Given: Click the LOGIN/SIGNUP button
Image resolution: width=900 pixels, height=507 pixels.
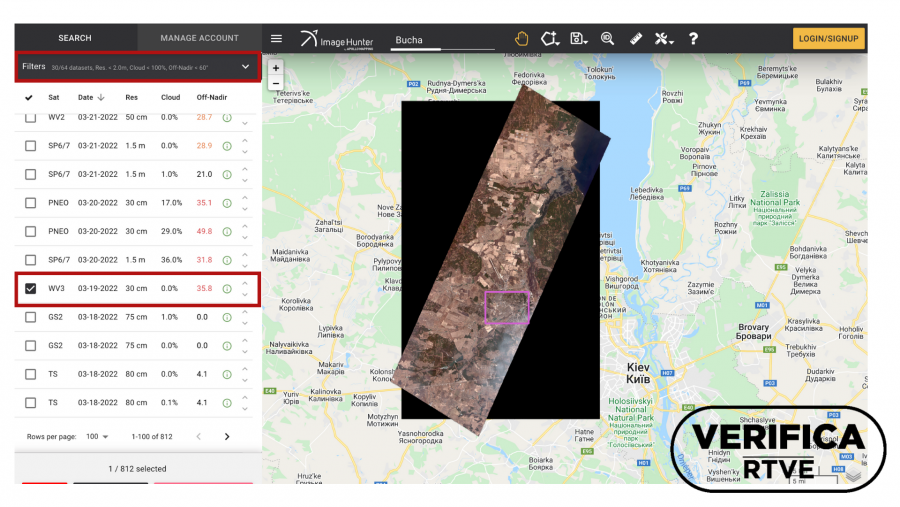Looking at the screenshot, I should pos(829,38).
